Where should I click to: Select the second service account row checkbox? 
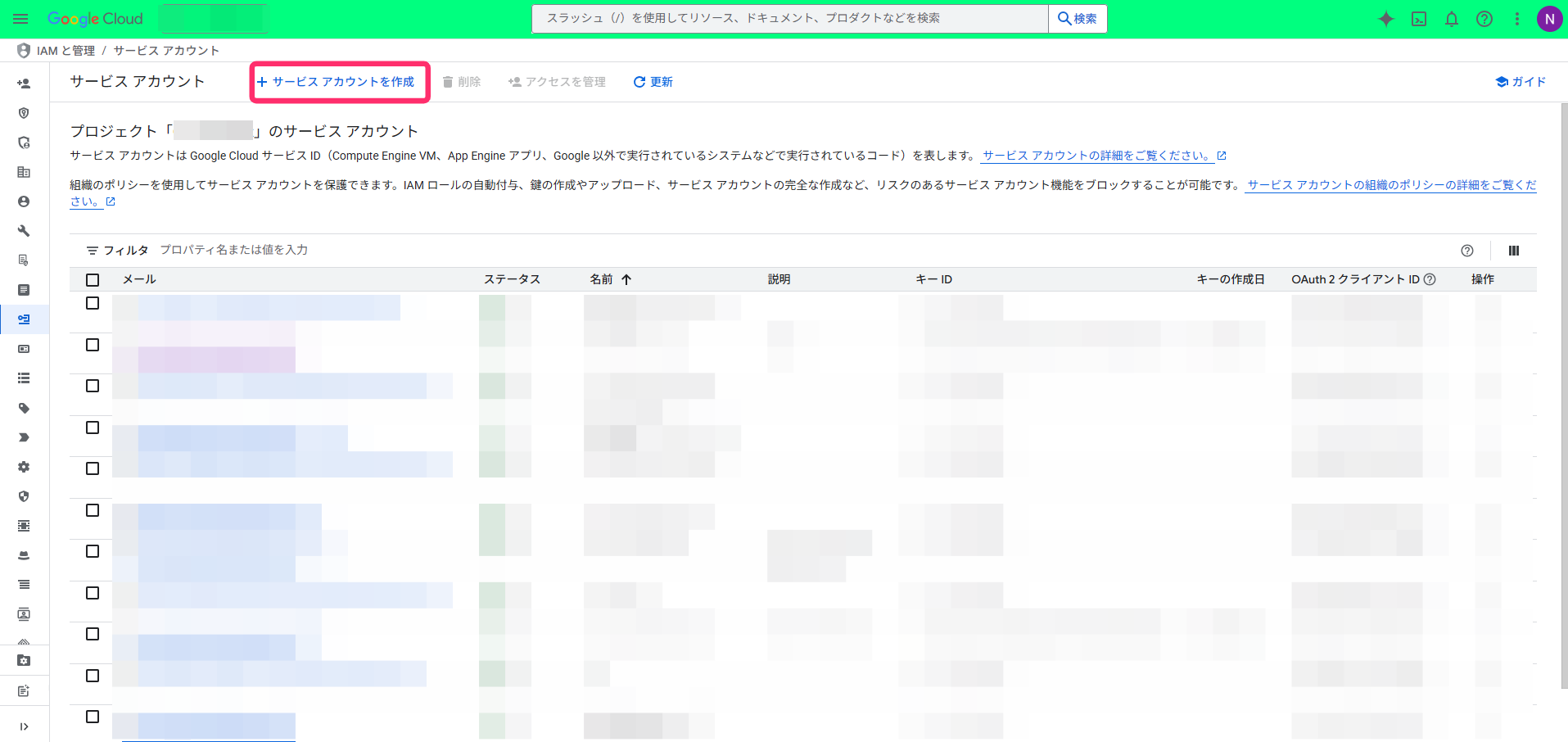[x=93, y=345]
